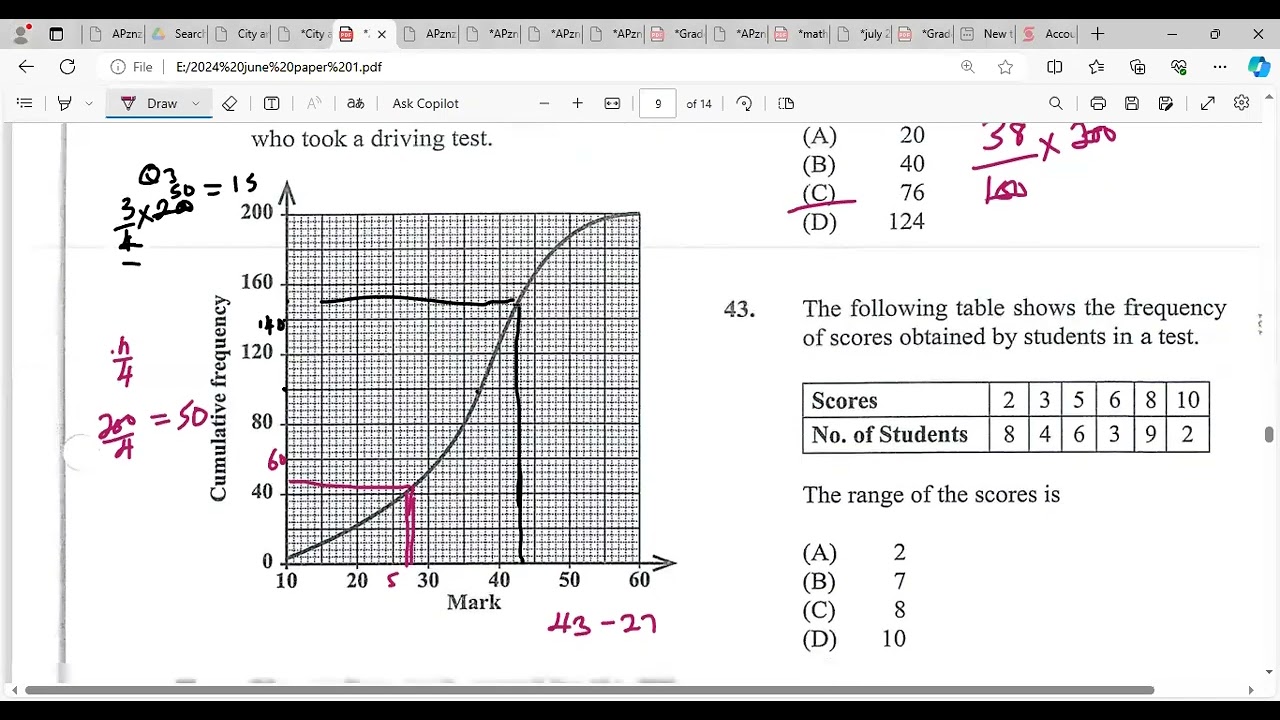This screenshot has height=720, width=1280.
Task: Choose the Add text tool
Action: pos(271,103)
